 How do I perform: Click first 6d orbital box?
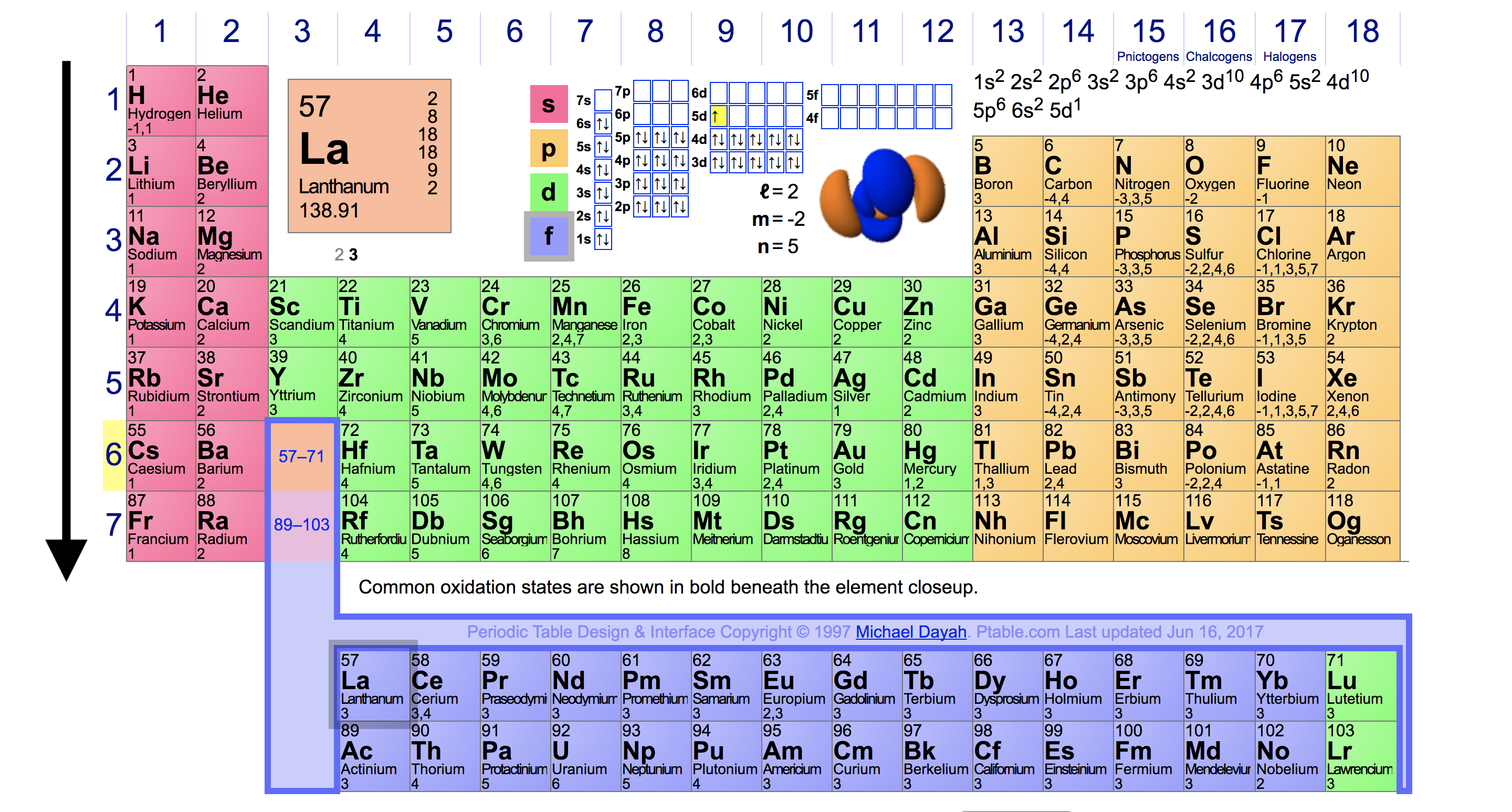click(718, 93)
